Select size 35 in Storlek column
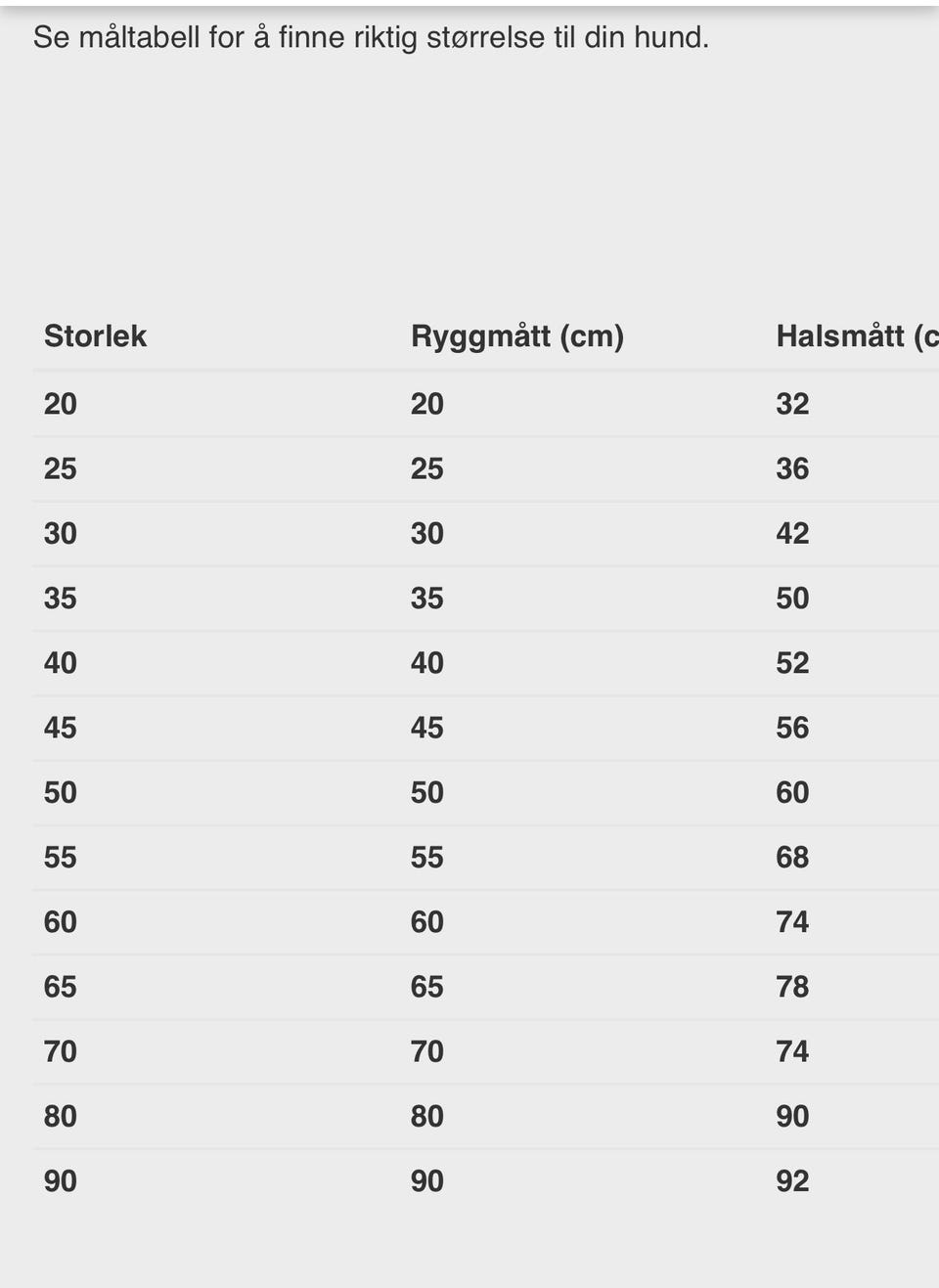This screenshot has height=1288, width=939. 61,599
